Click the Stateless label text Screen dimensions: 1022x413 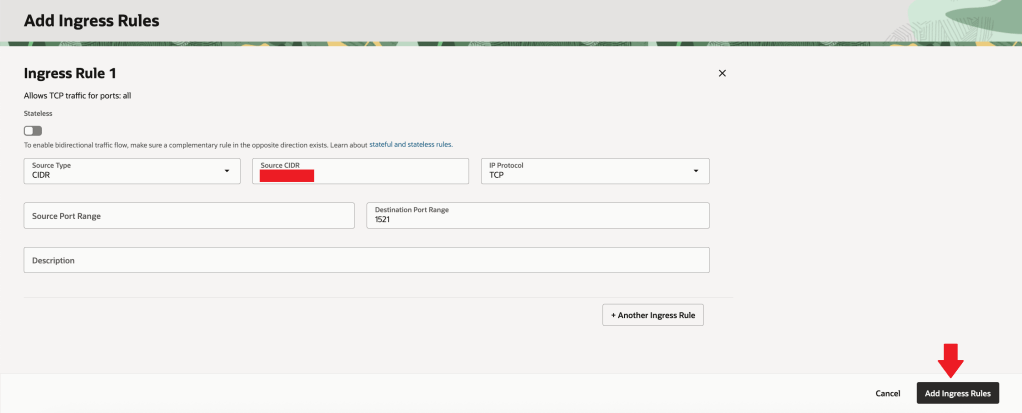37,114
